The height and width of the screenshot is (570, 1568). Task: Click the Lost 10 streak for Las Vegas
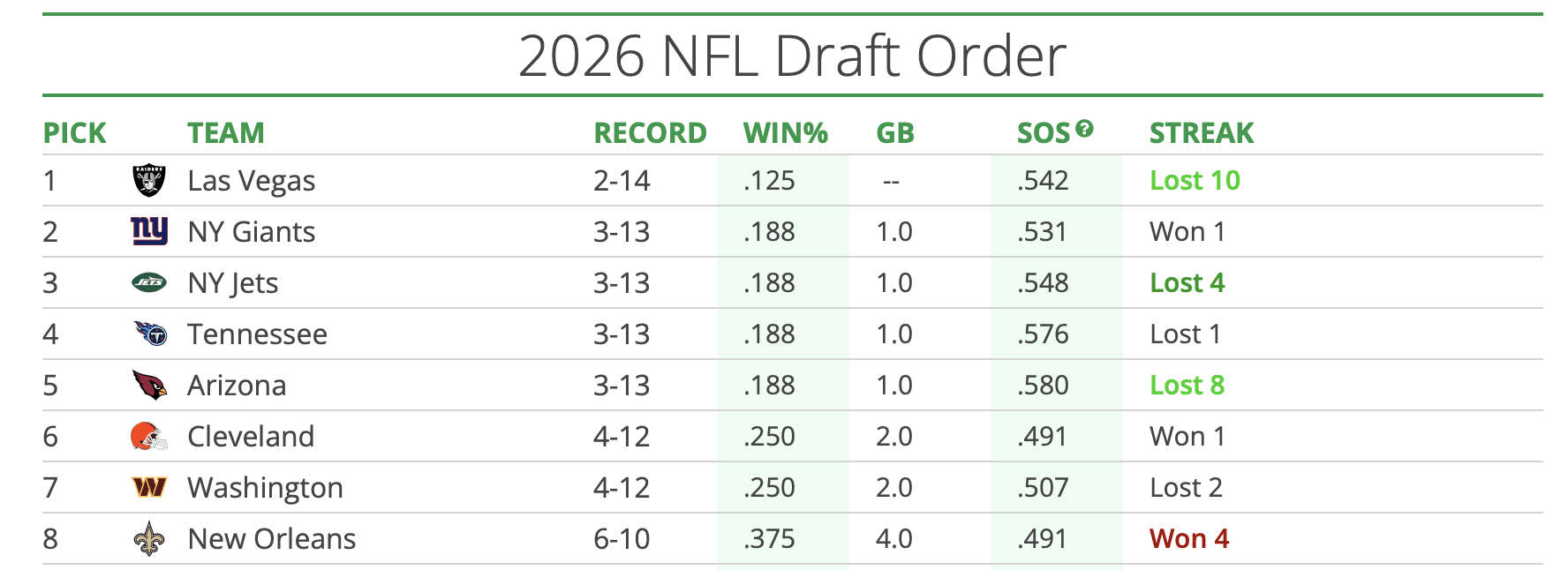click(x=1195, y=181)
